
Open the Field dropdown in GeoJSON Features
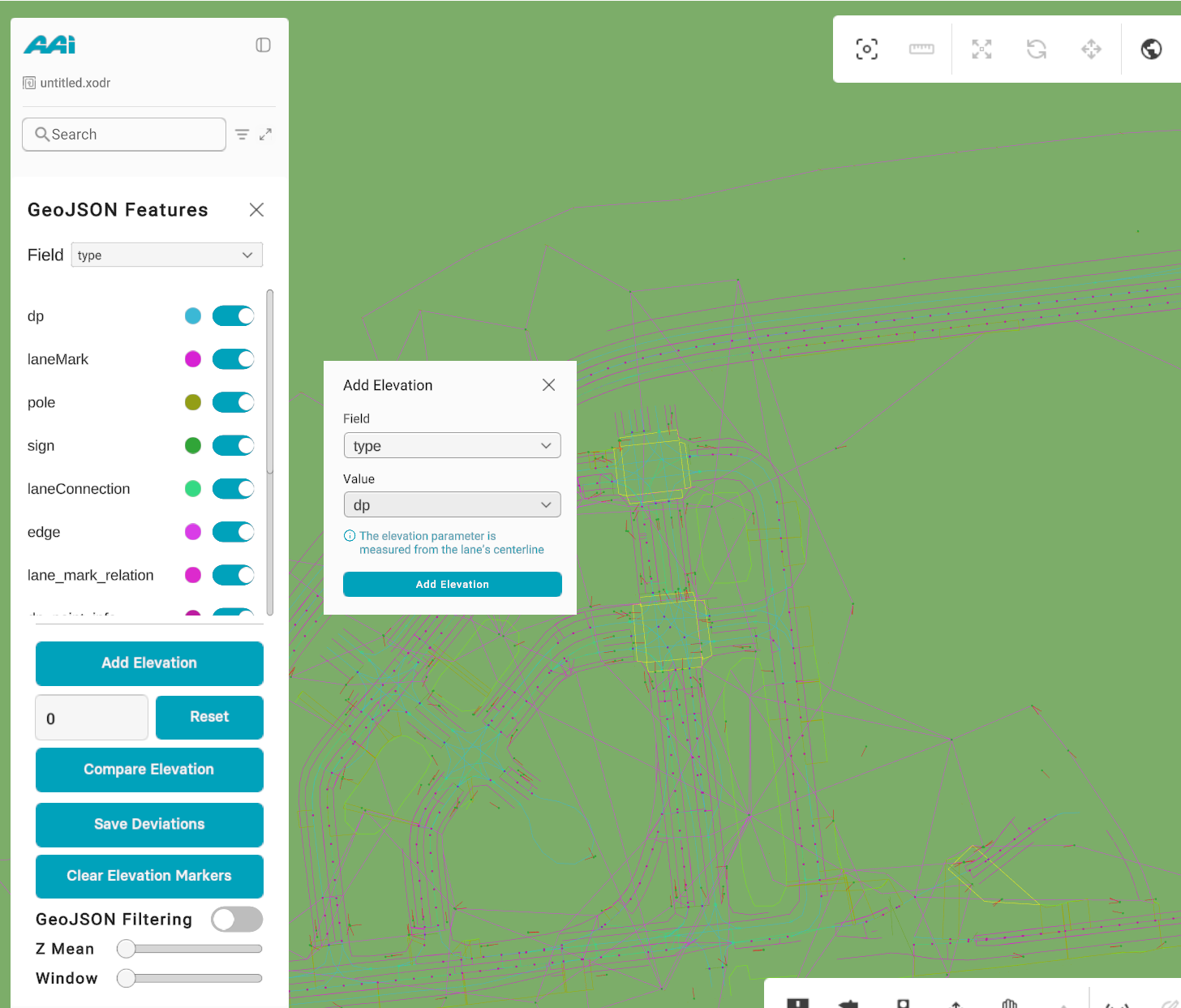(x=167, y=255)
